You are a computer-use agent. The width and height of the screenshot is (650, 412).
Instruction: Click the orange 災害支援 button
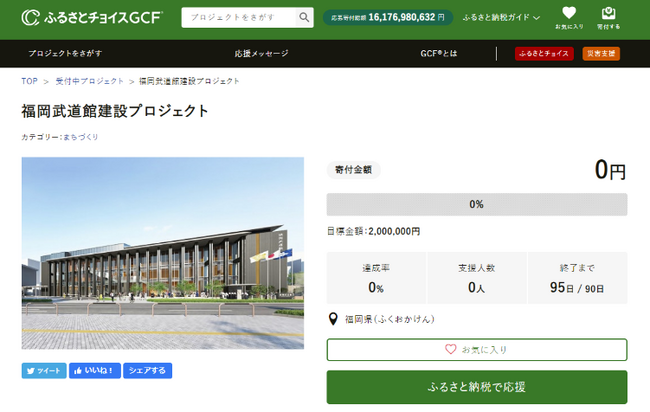pyautogui.click(x=600, y=53)
